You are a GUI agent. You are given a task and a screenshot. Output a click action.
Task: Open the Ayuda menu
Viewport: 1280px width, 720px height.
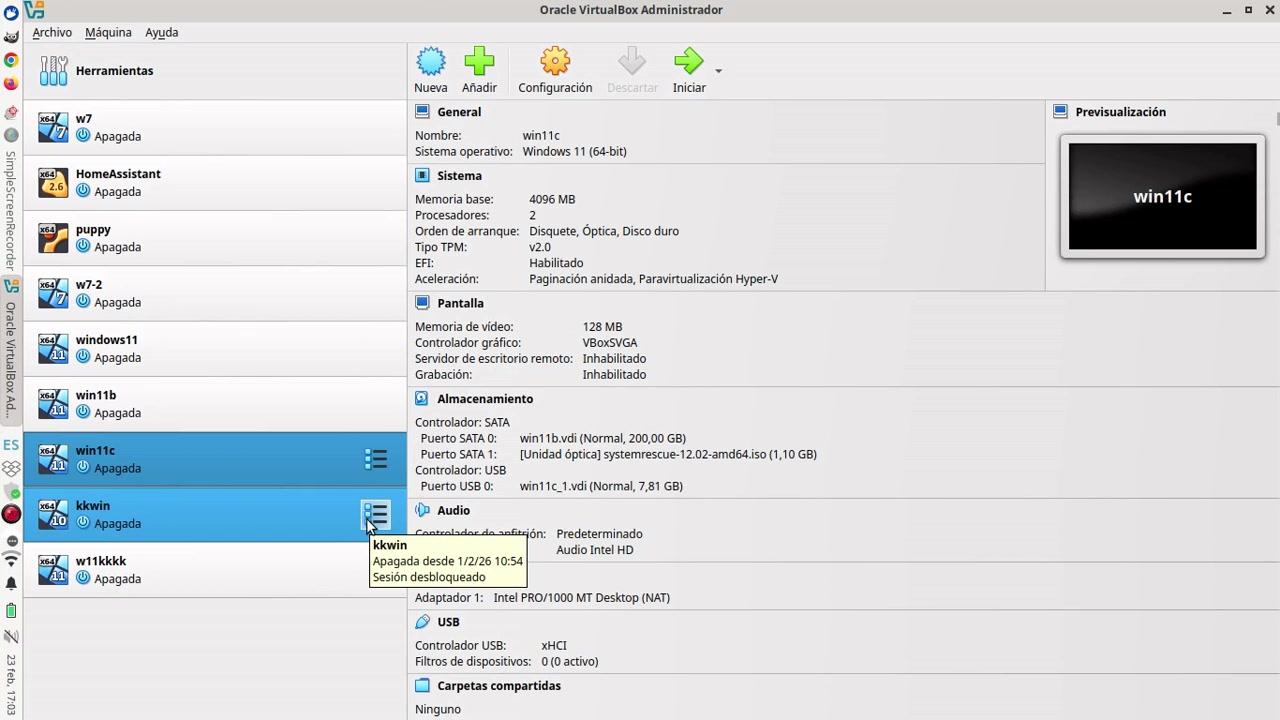coord(161,32)
